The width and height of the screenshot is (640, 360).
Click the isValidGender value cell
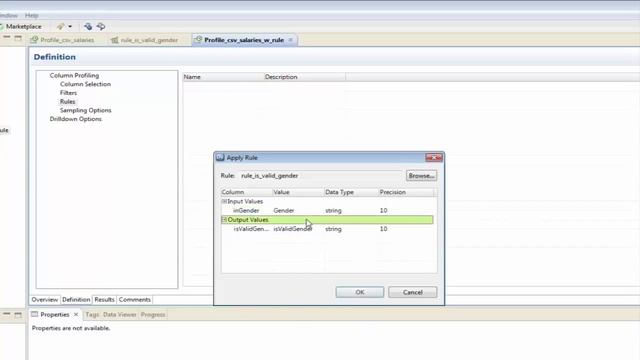click(293, 229)
